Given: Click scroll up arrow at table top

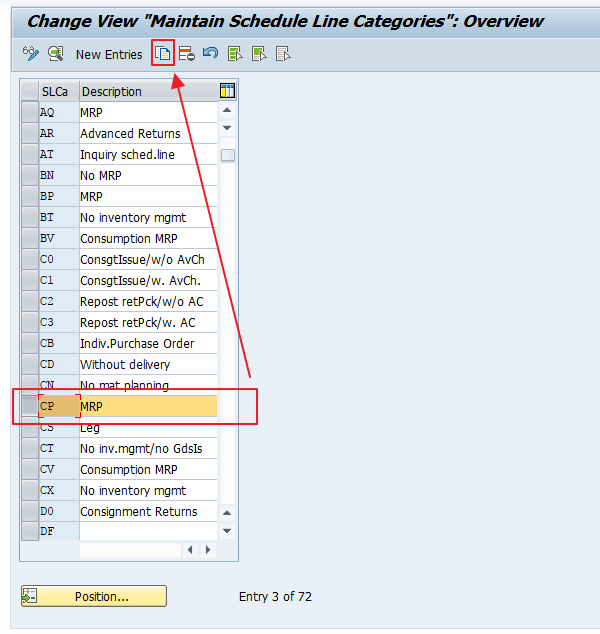Looking at the screenshot, I should (x=227, y=110).
